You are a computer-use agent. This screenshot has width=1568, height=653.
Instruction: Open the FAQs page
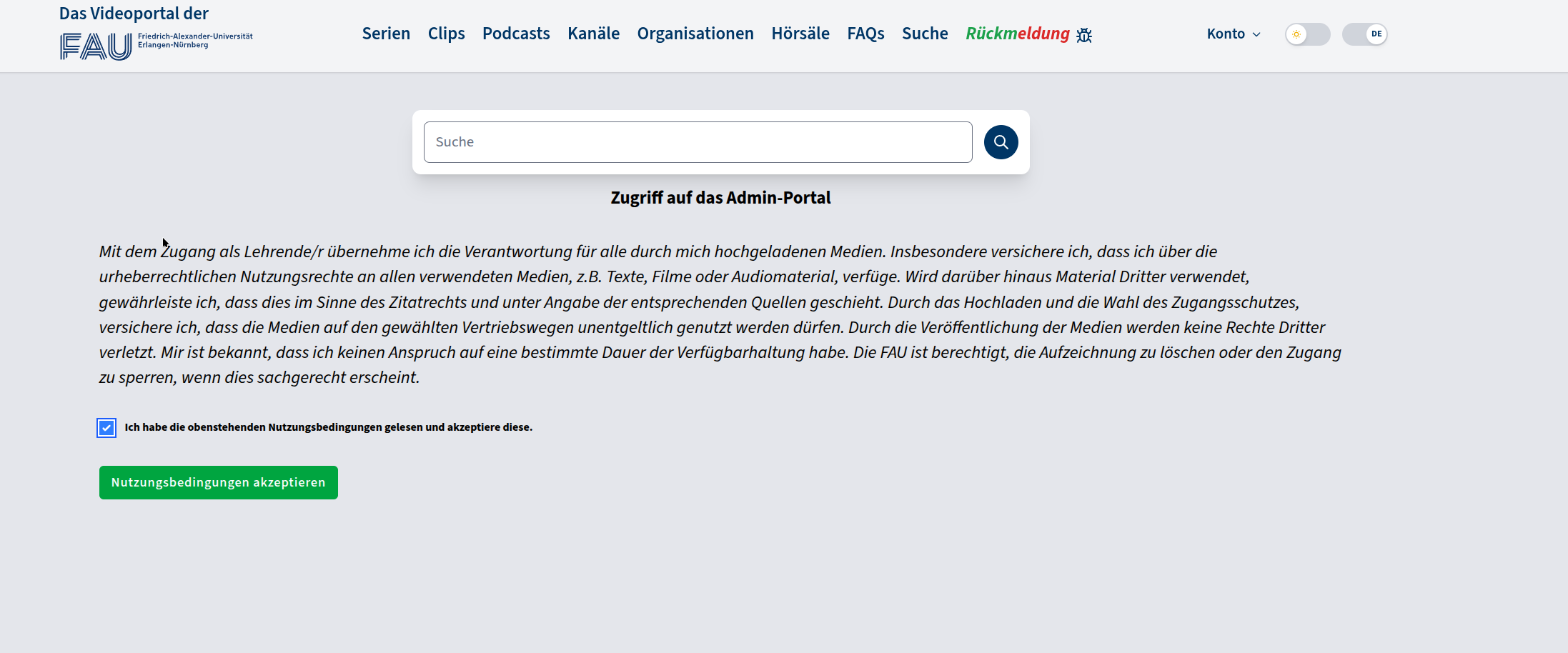click(865, 34)
